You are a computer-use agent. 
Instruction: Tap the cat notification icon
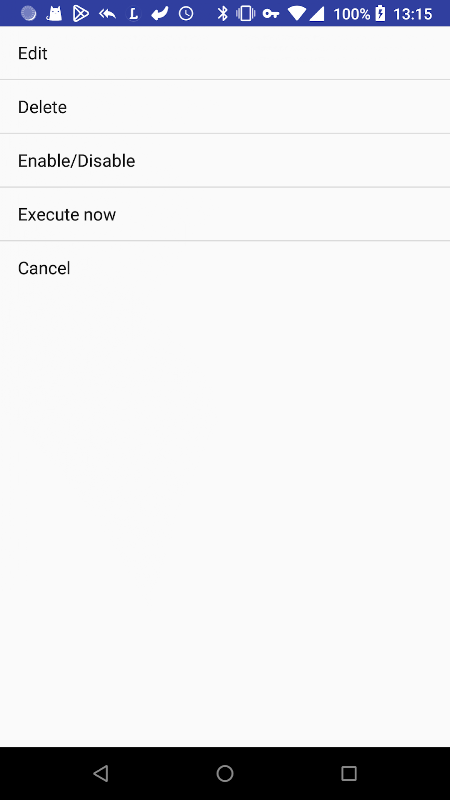[x=54, y=14]
